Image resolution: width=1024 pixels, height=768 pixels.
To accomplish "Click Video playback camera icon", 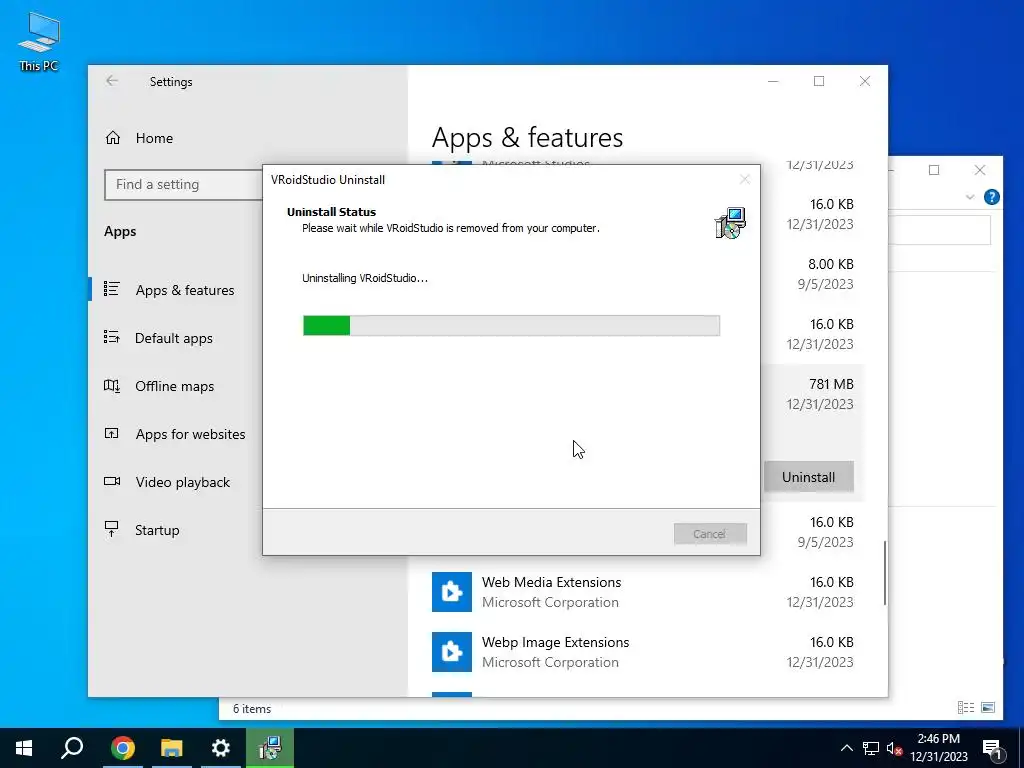I will (112, 481).
